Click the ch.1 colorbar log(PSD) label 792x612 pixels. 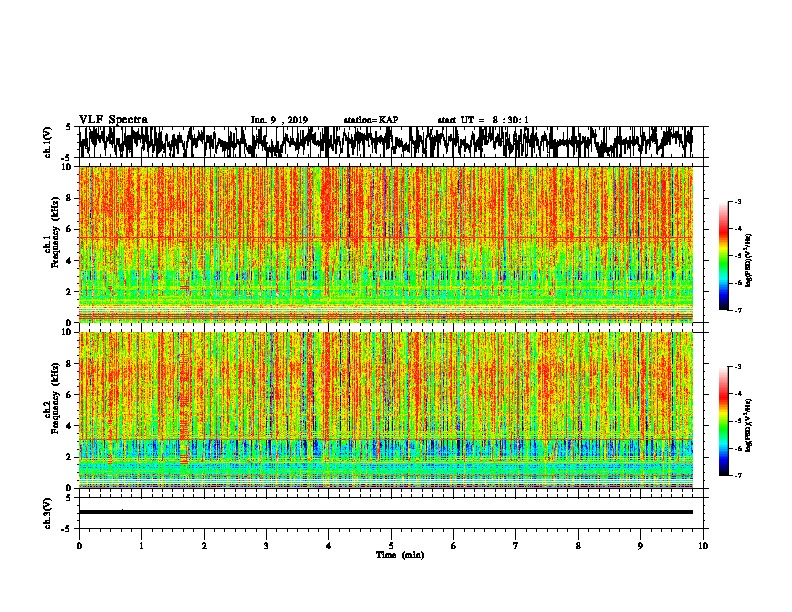(x=749, y=260)
